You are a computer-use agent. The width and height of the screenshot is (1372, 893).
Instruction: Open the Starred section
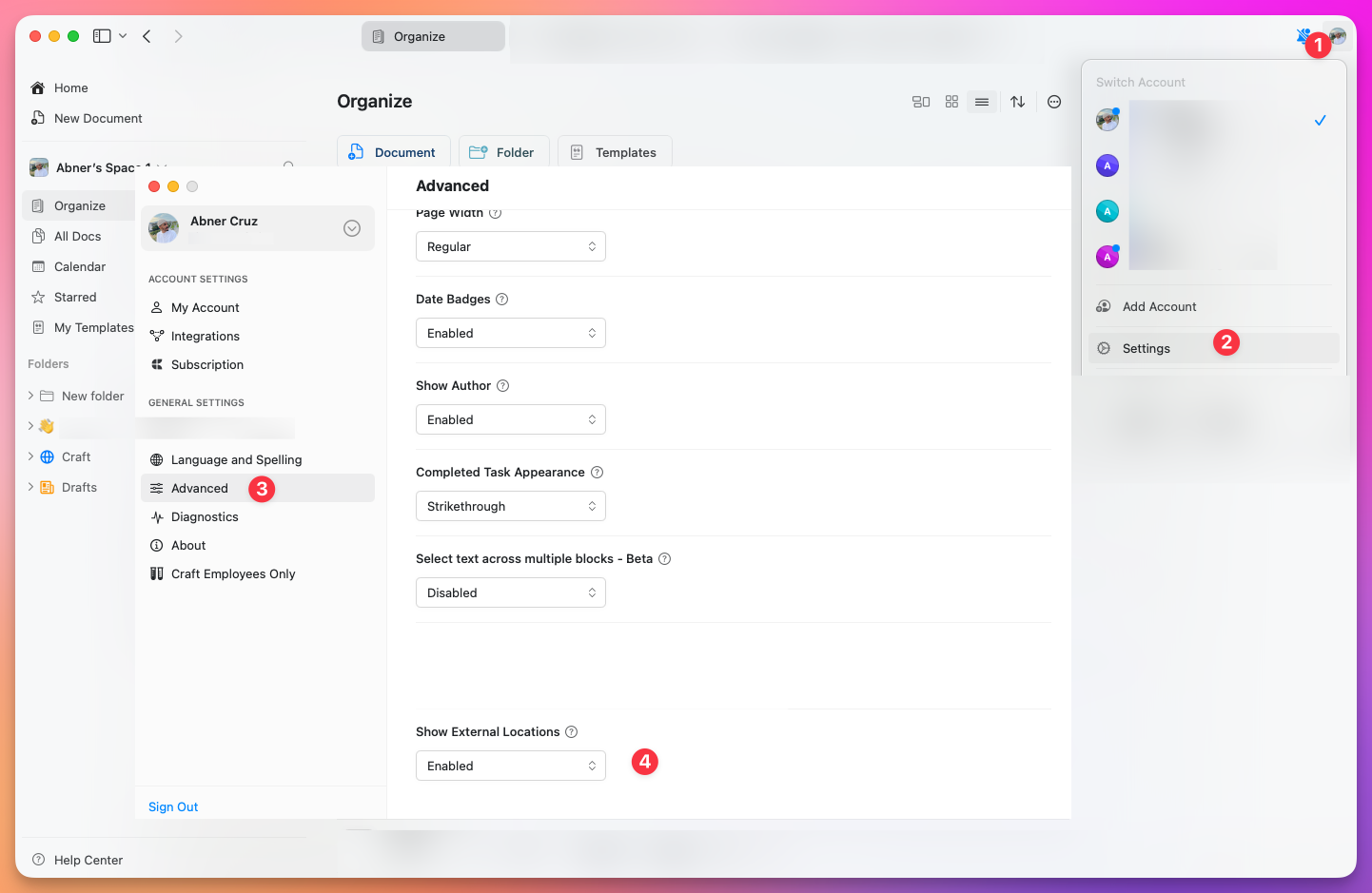point(72,297)
